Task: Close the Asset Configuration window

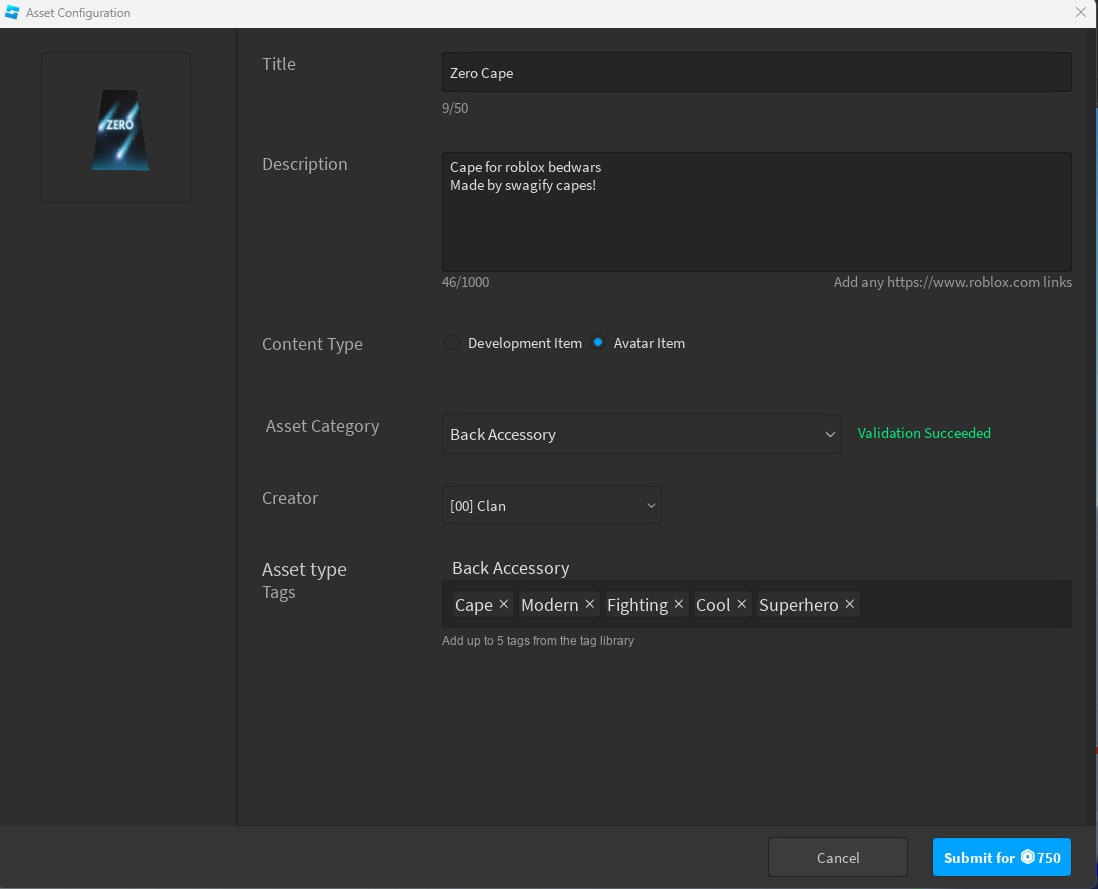Action: tap(1080, 13)
